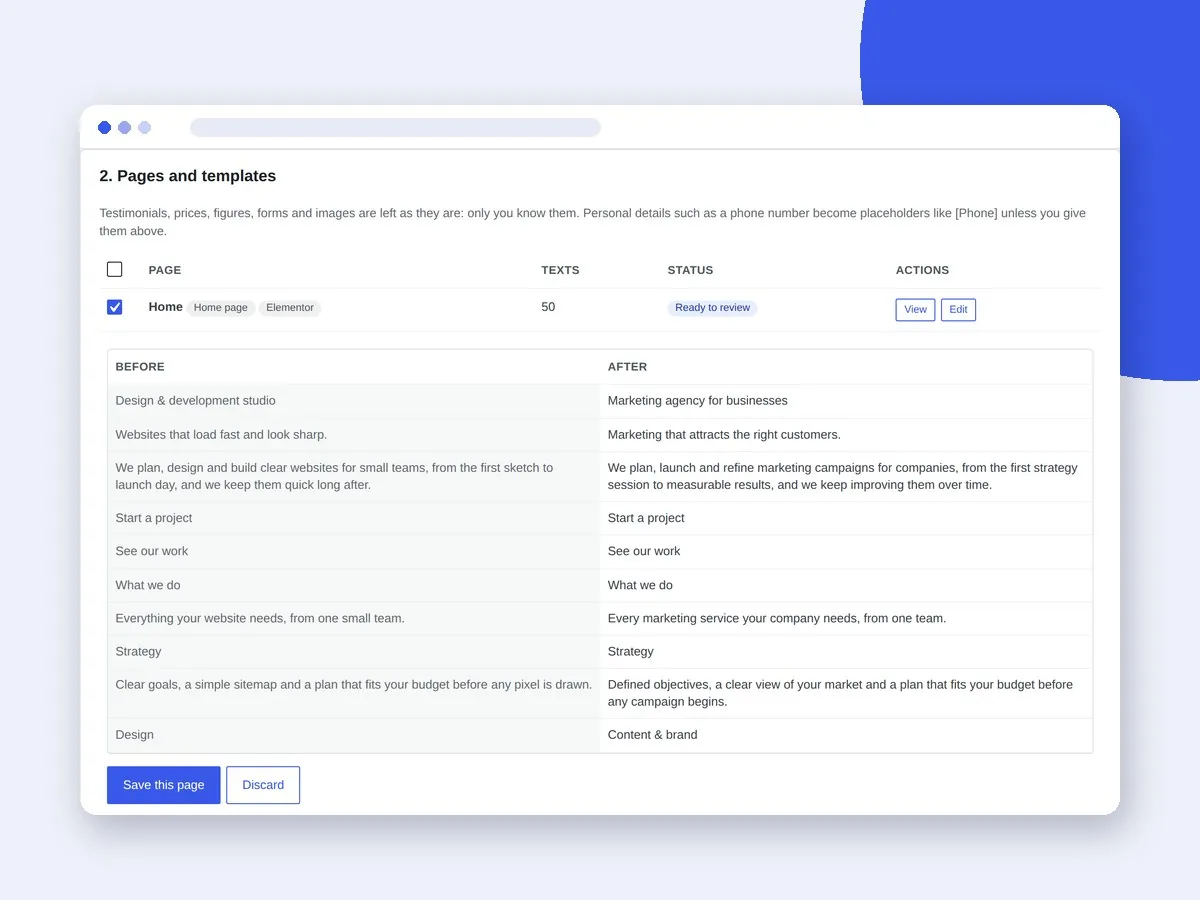Image resolution: width=1200 pixels, height=900 pixels.
Task: Click the PAGE column header
Action: coord(165,270)
